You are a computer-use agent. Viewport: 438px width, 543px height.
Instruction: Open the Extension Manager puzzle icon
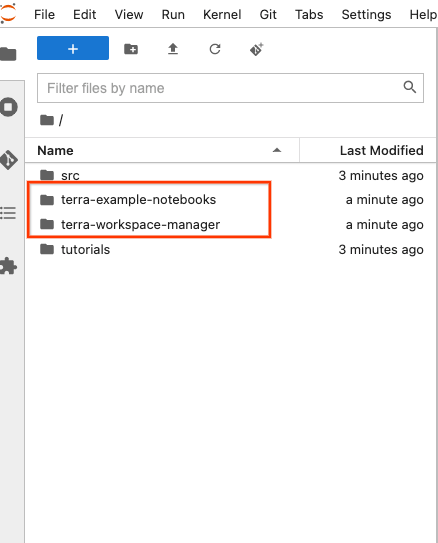[8, 266]
